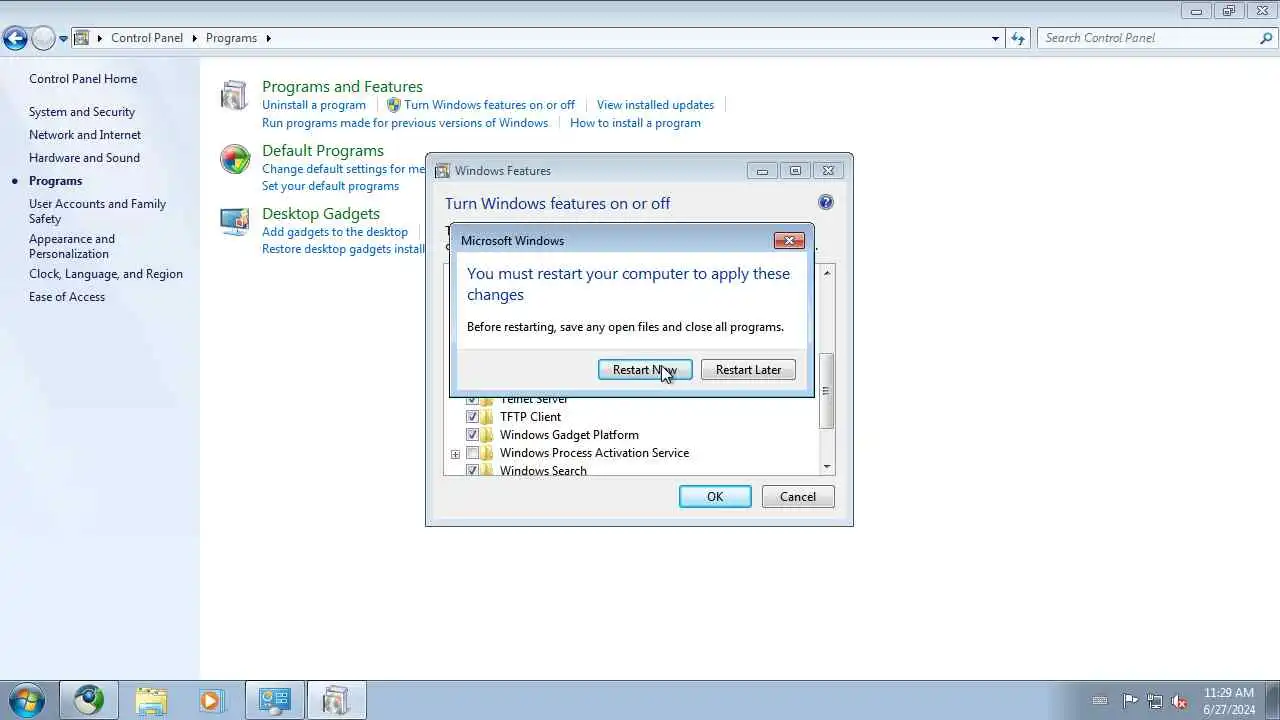Open Clock, Language, and Region
The image size is (1280, 720).
click(x=106, y=274)
